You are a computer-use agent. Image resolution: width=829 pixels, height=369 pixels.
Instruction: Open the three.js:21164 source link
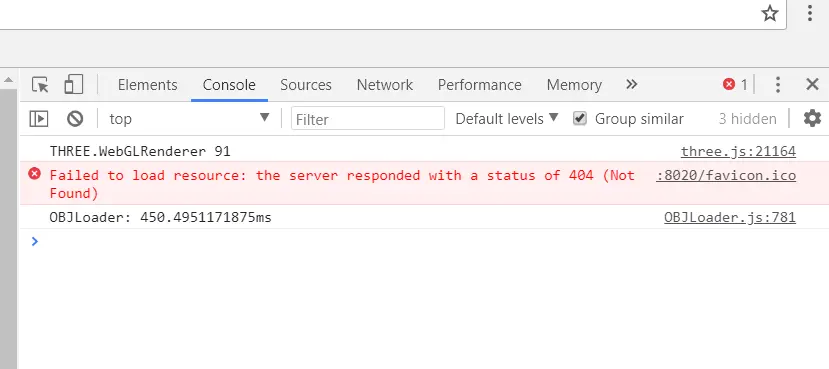click(738, 152)
